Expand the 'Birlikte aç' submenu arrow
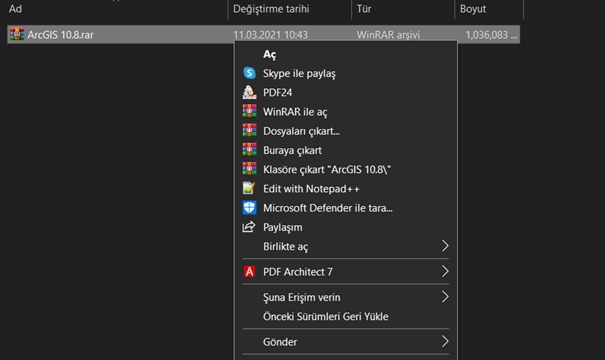This screenshot has width=605, height=360. pos(445,246)
